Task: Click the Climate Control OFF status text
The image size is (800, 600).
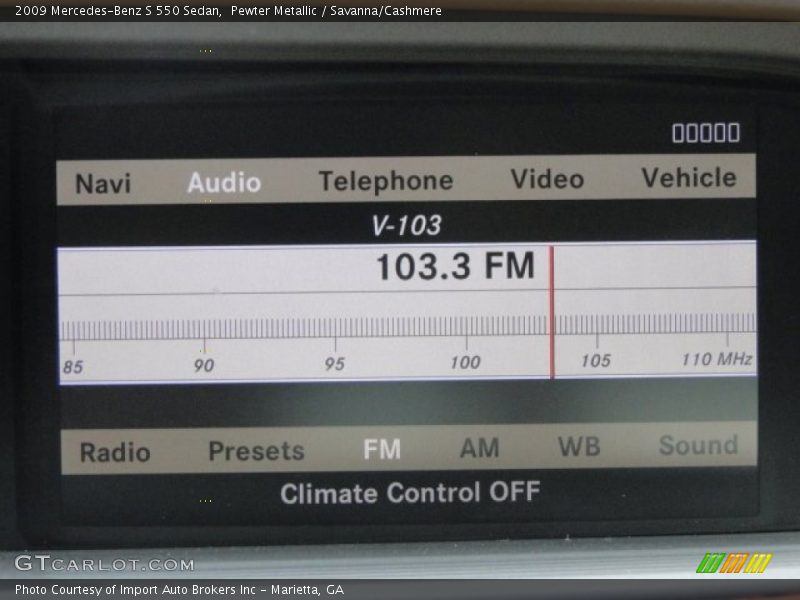Action: pyautogui.click(x=410, y=493)
